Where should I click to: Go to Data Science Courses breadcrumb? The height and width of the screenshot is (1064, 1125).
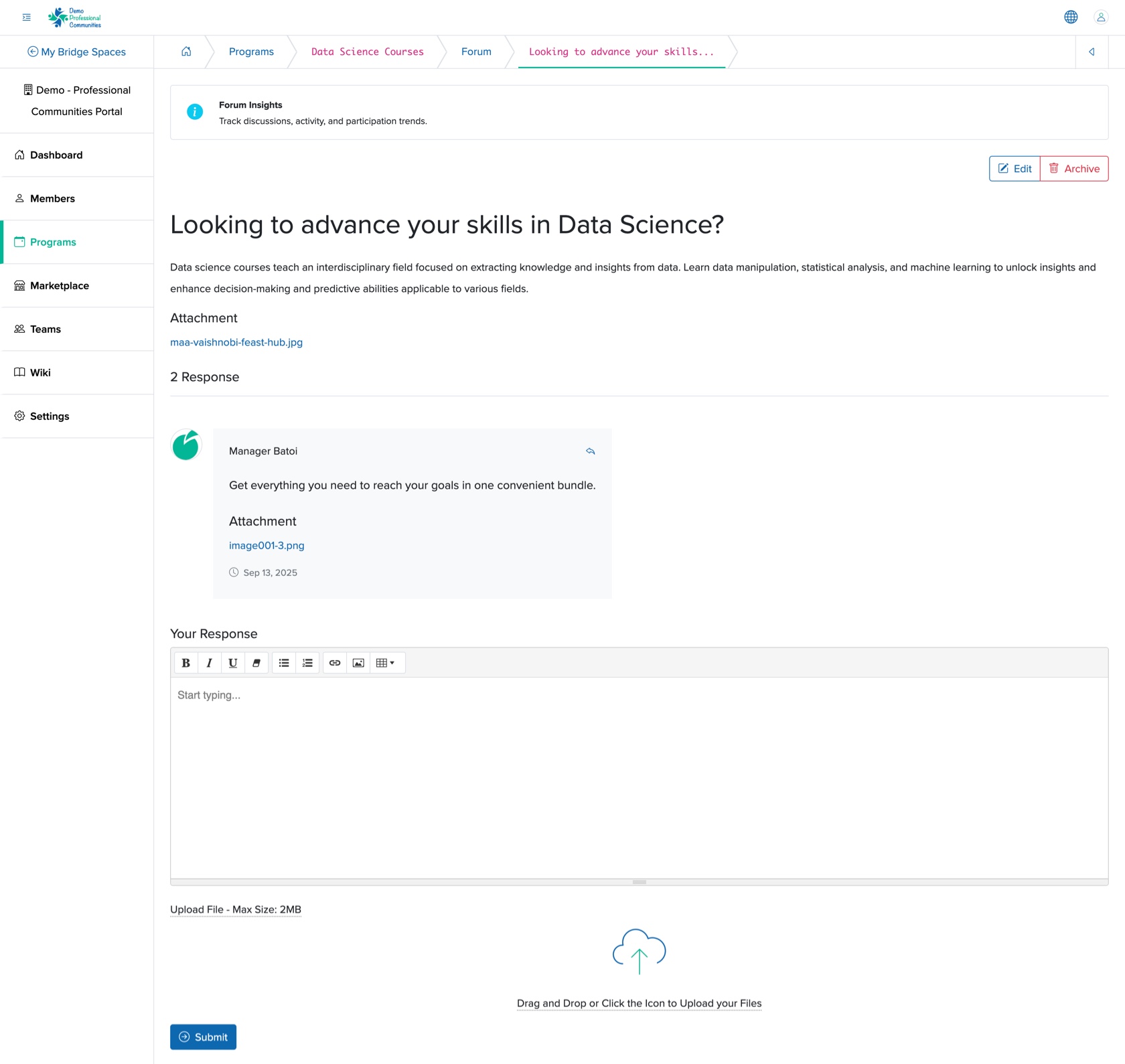pos(367,52)
